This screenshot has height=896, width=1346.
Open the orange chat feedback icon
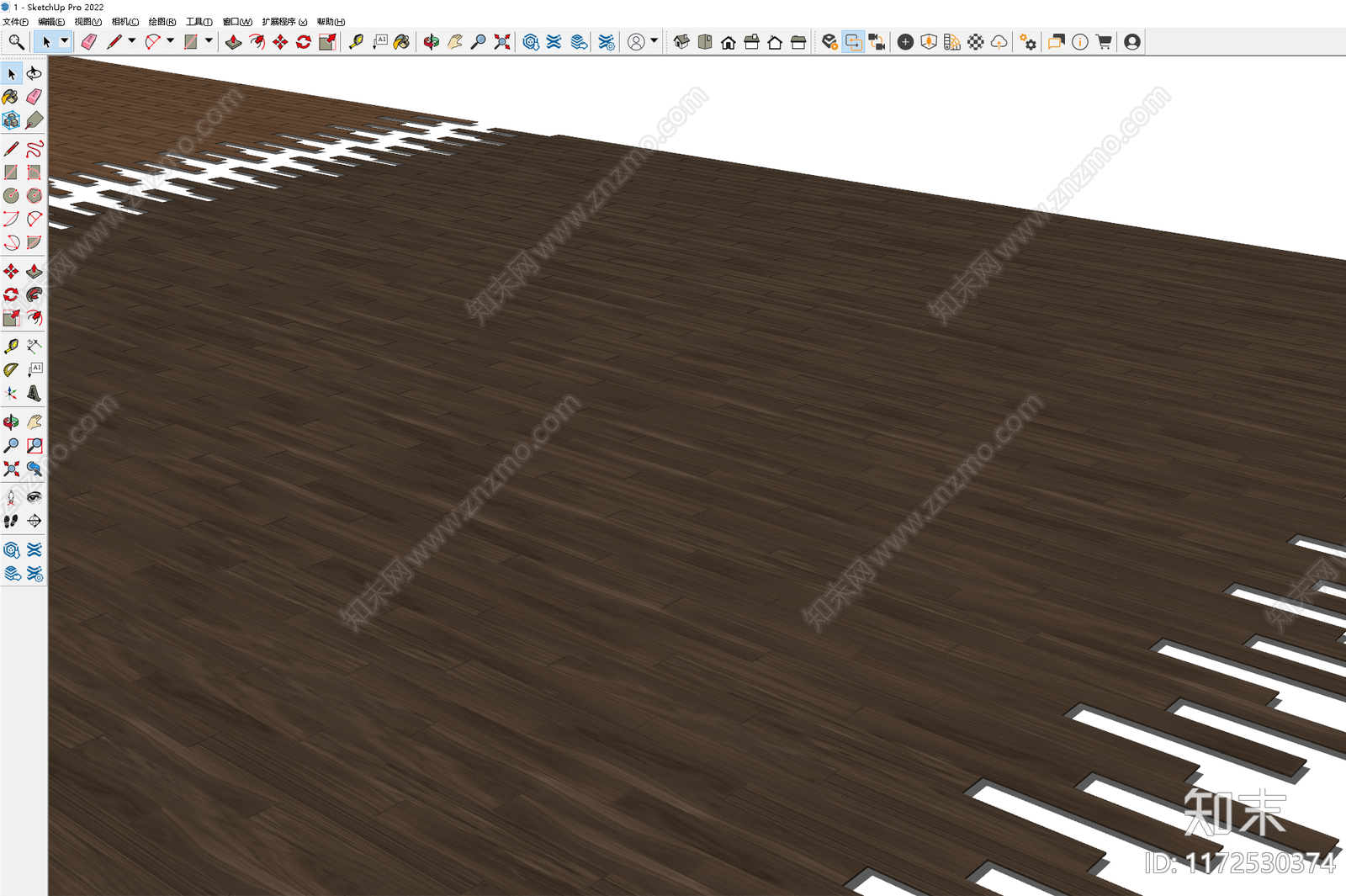(x=1057, y=41)
